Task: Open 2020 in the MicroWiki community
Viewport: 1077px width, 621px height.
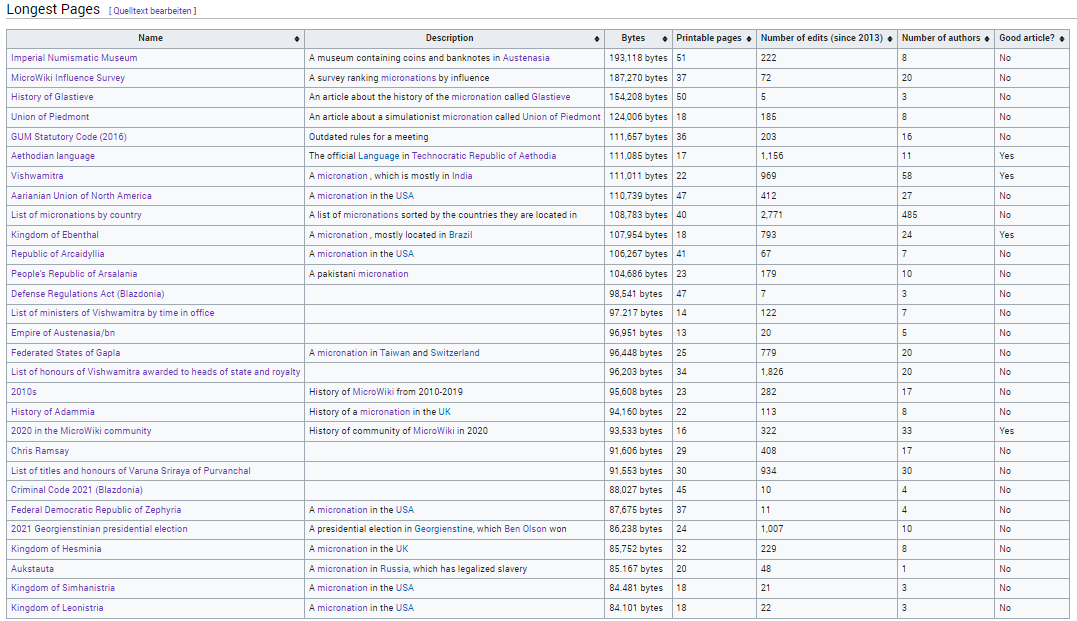Action: pos(81,431)
